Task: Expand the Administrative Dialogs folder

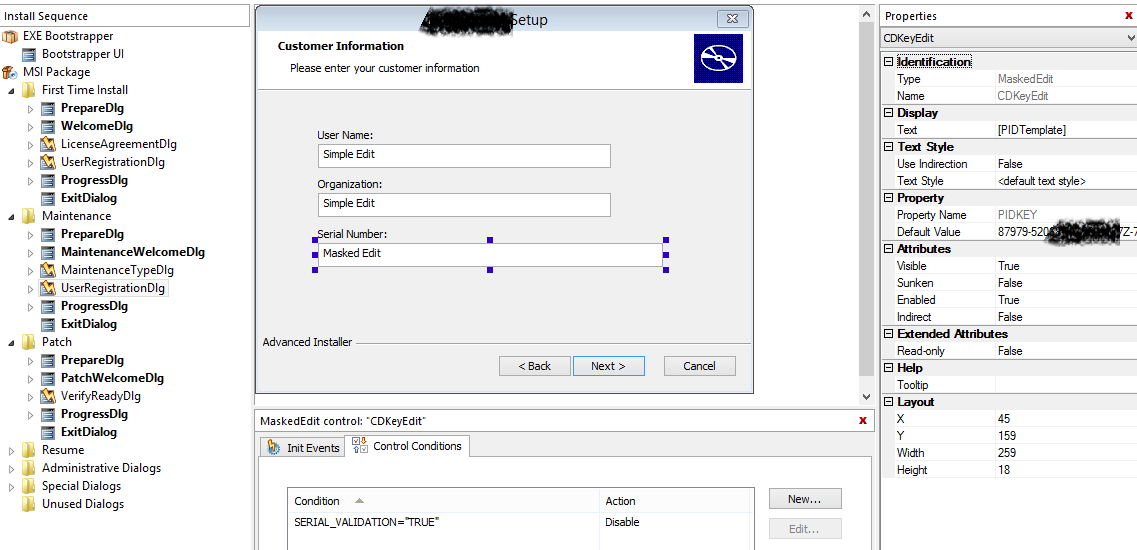Action: (x=12, y=468)
